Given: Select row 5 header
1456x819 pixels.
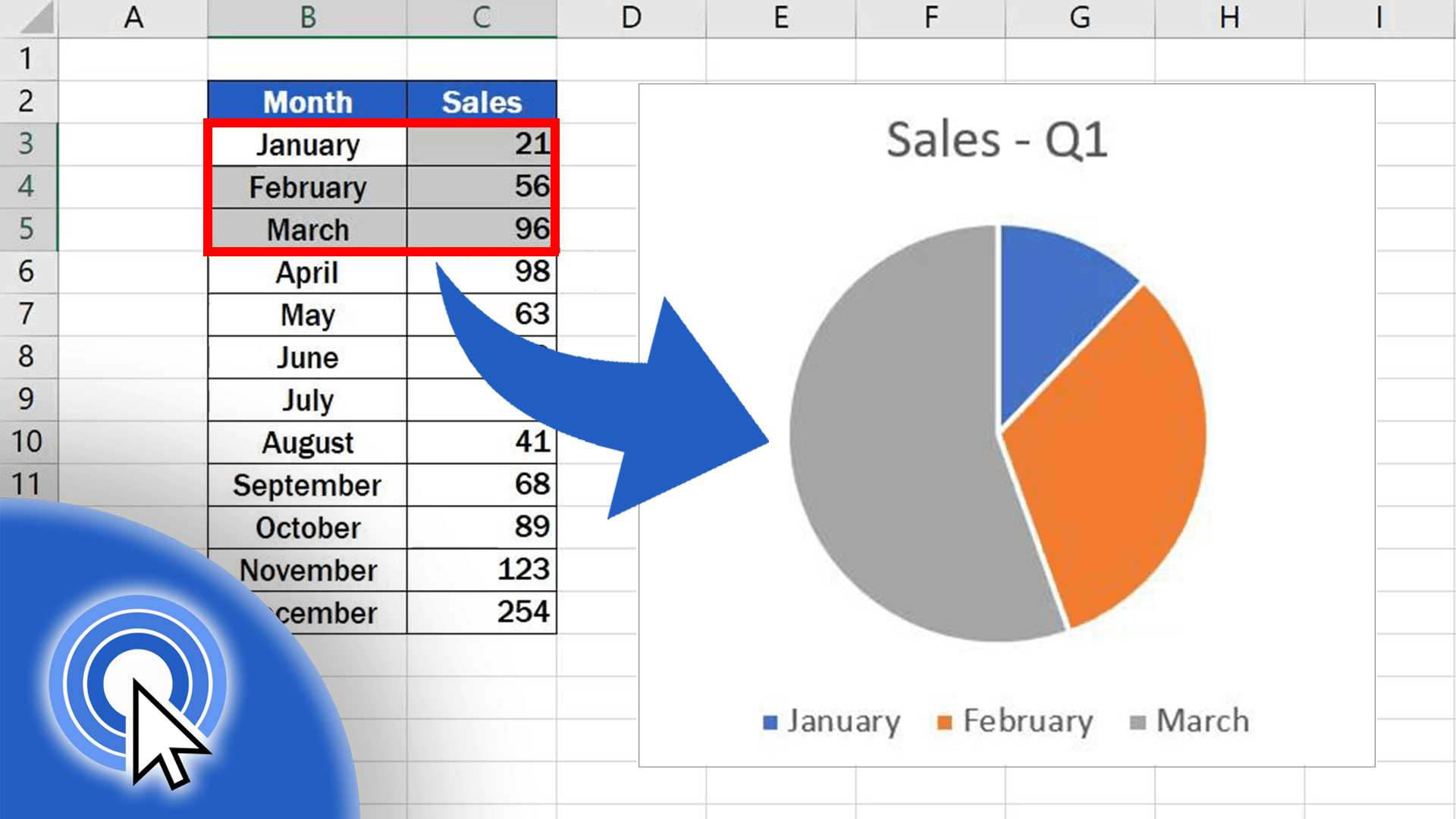Looking at the screenshot, I should coord(28,228).
